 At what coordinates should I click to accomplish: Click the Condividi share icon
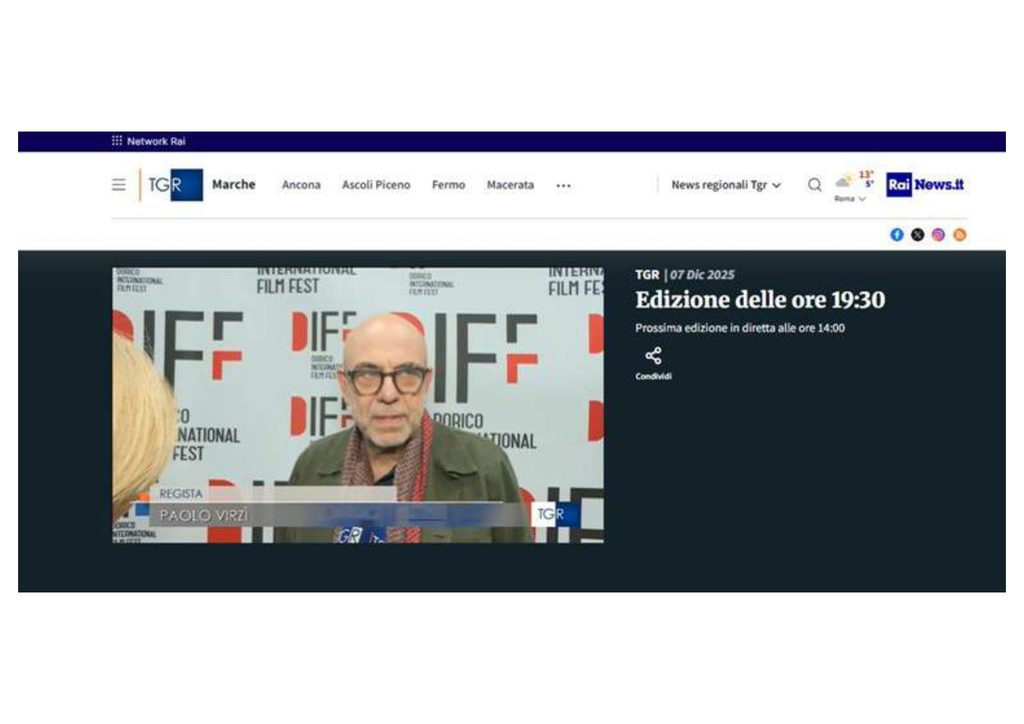point(653,356)
